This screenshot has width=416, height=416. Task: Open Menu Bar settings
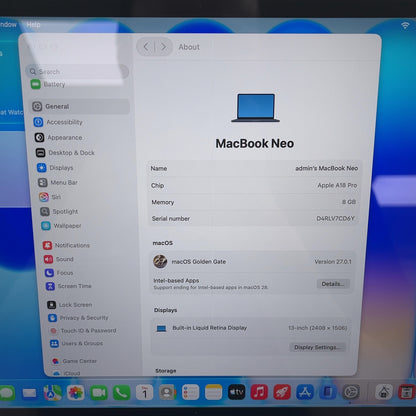click(58, 183)
